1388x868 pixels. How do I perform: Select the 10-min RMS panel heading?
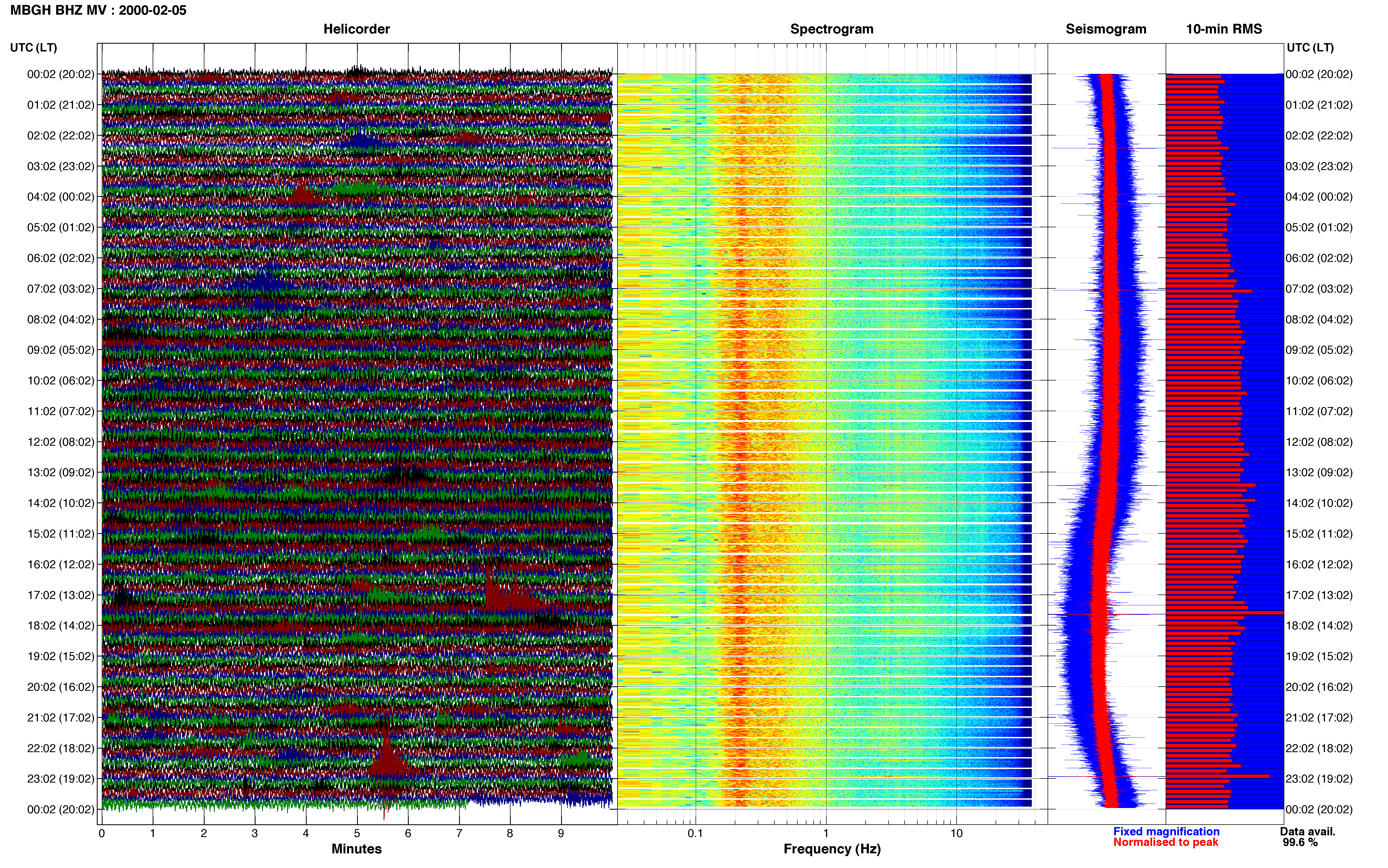click(1224, 29)
